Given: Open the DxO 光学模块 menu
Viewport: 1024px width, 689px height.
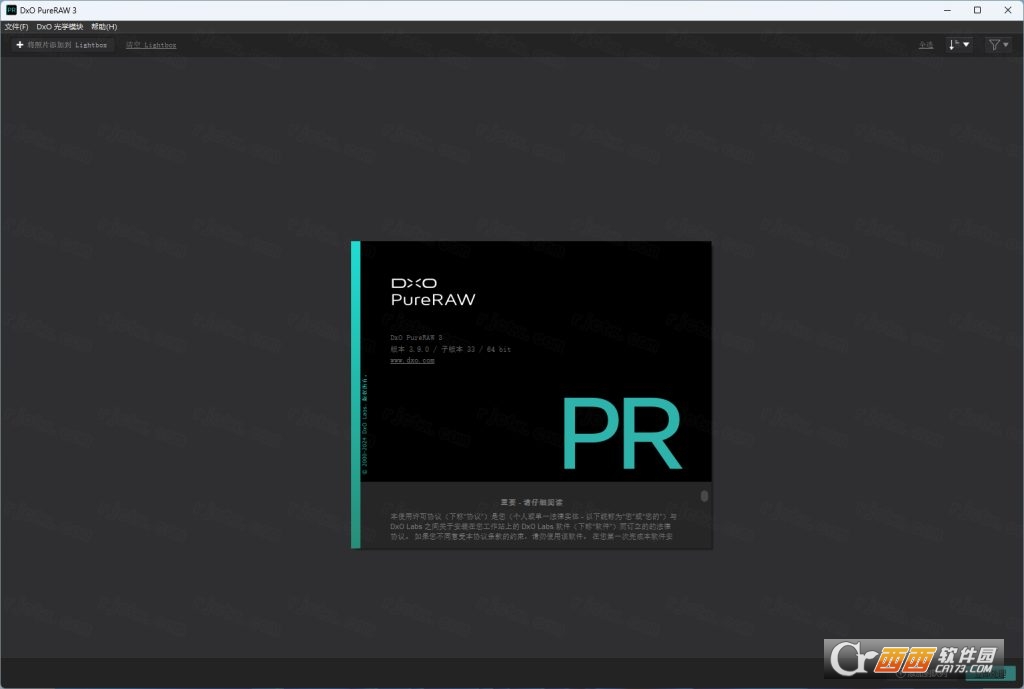Looking at the screenshot, I should tap(60, 27).
